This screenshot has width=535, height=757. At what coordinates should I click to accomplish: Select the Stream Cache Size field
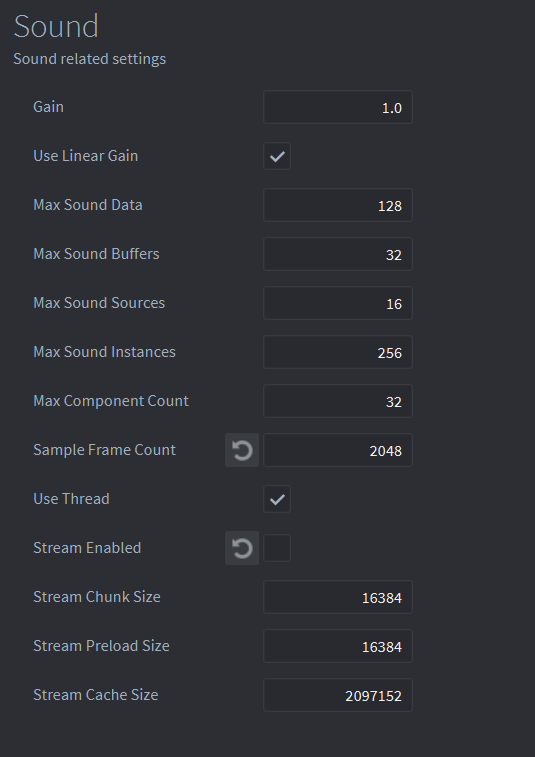click(338, 695)
